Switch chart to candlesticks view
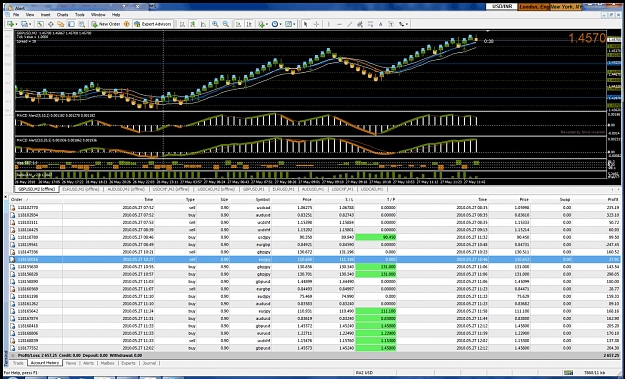This screenshot has height=379, width=625. point(193,24)
